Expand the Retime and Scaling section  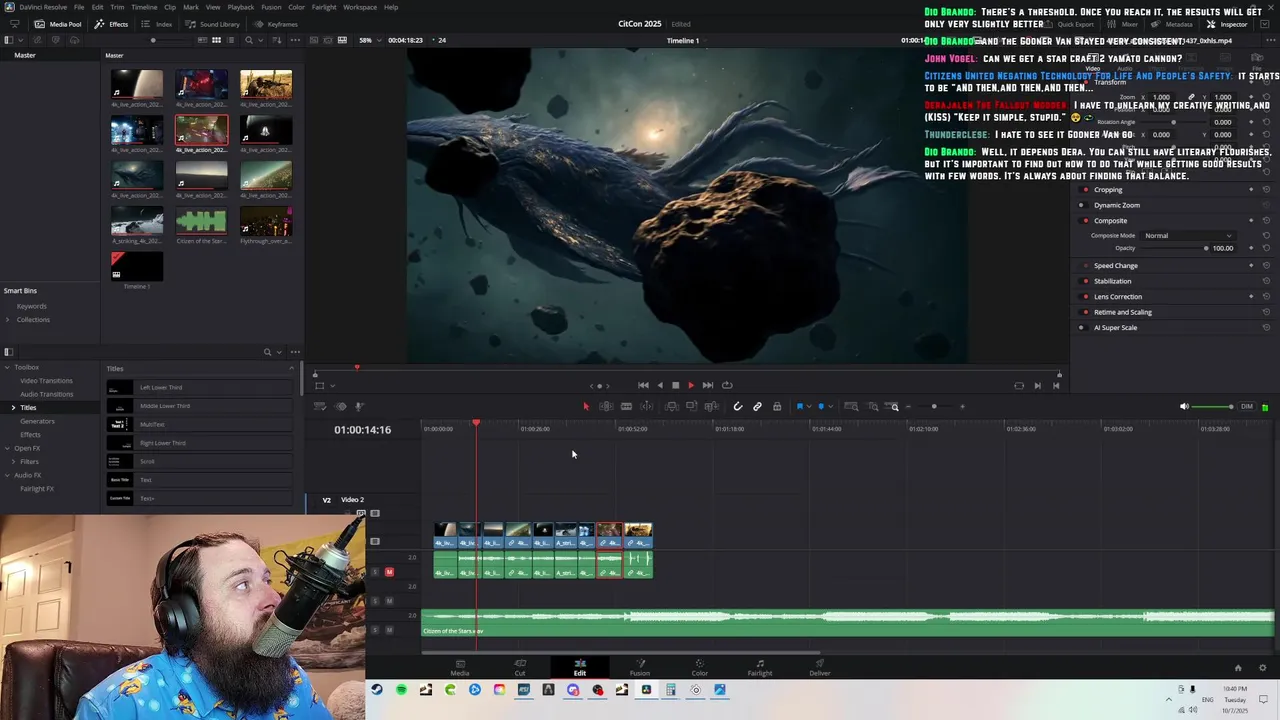click(x=1123, y=312)
